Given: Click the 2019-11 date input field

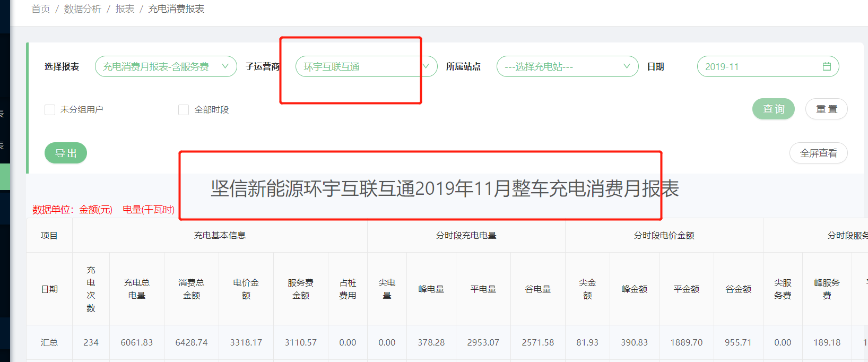Looking at the screenshot, I should (x=768, y=66).
